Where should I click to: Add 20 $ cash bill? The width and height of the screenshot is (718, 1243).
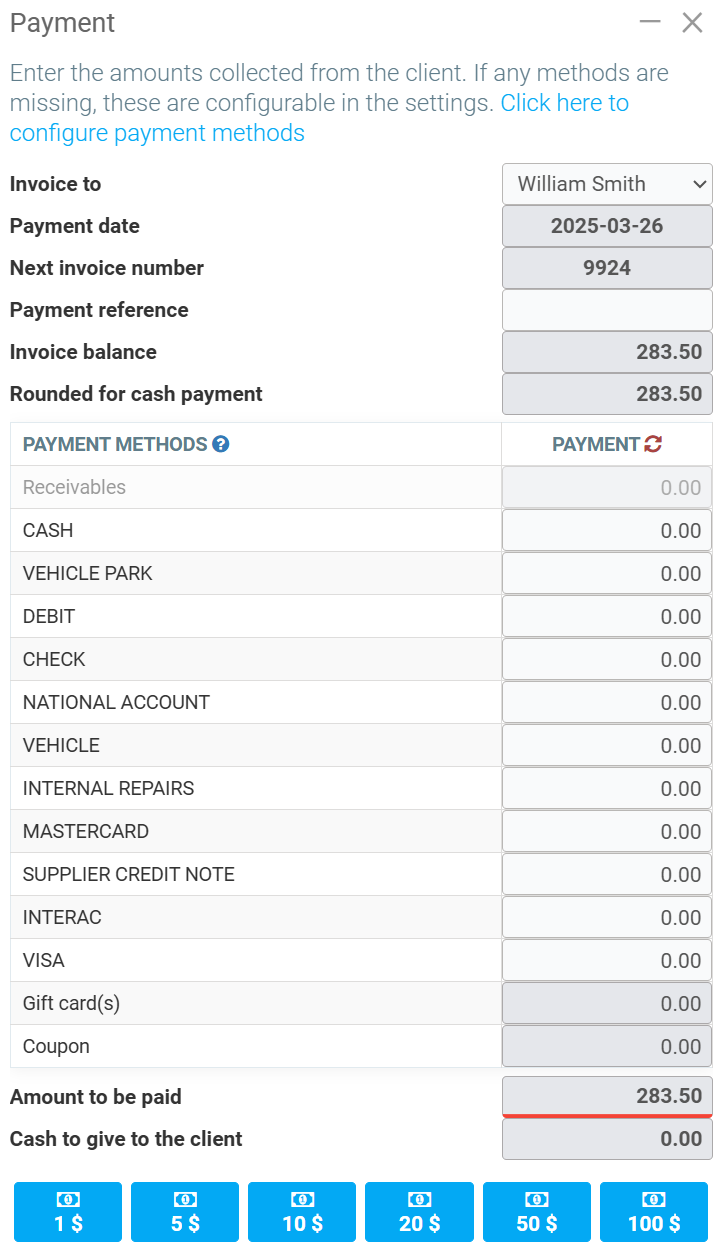tap(419, 1212)
